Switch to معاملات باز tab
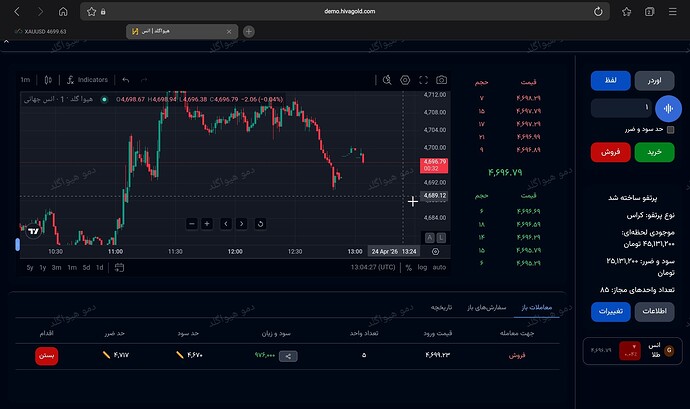Screen dimensions: 690x409 coord(536,307)
